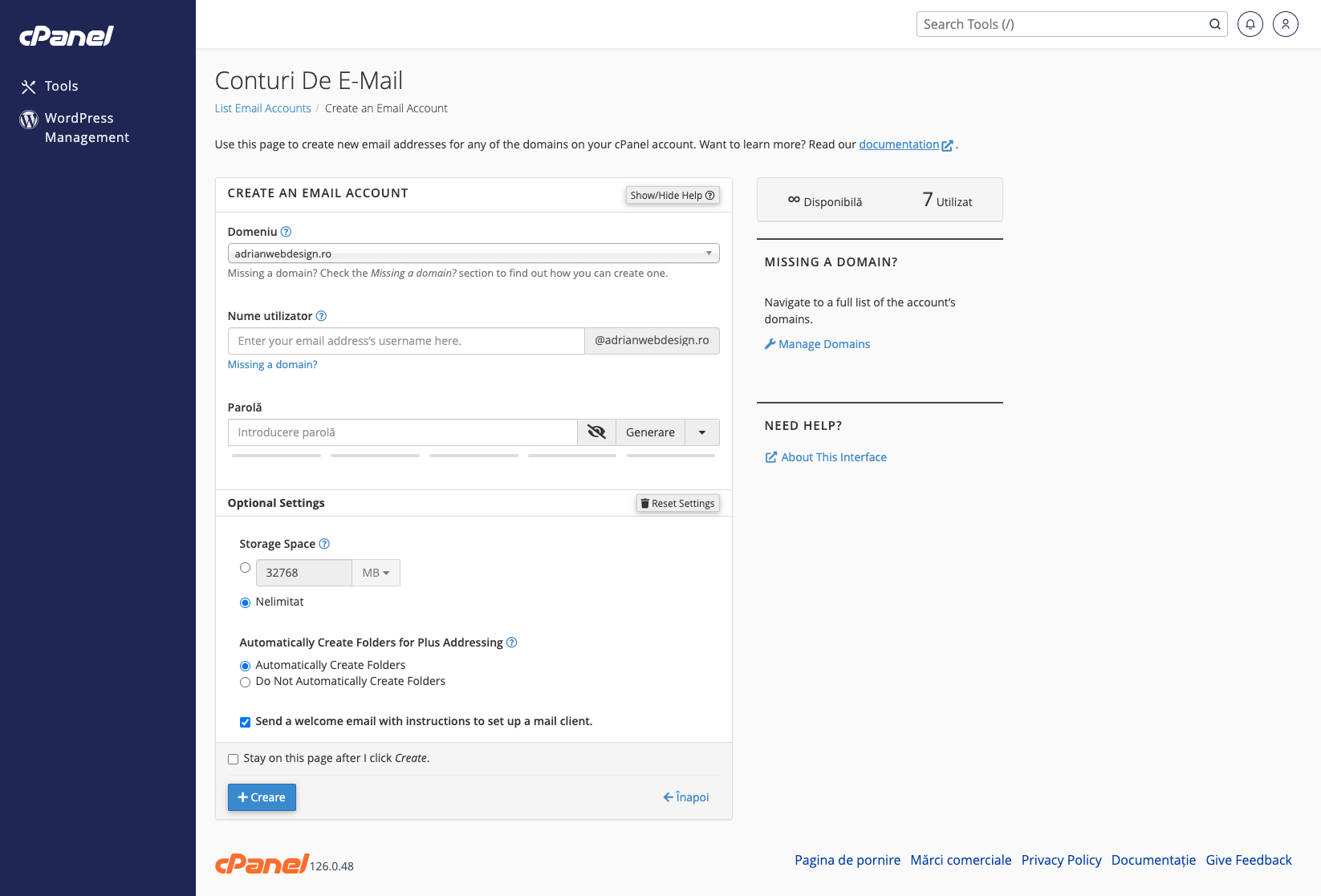Click the Creare button

262,797
